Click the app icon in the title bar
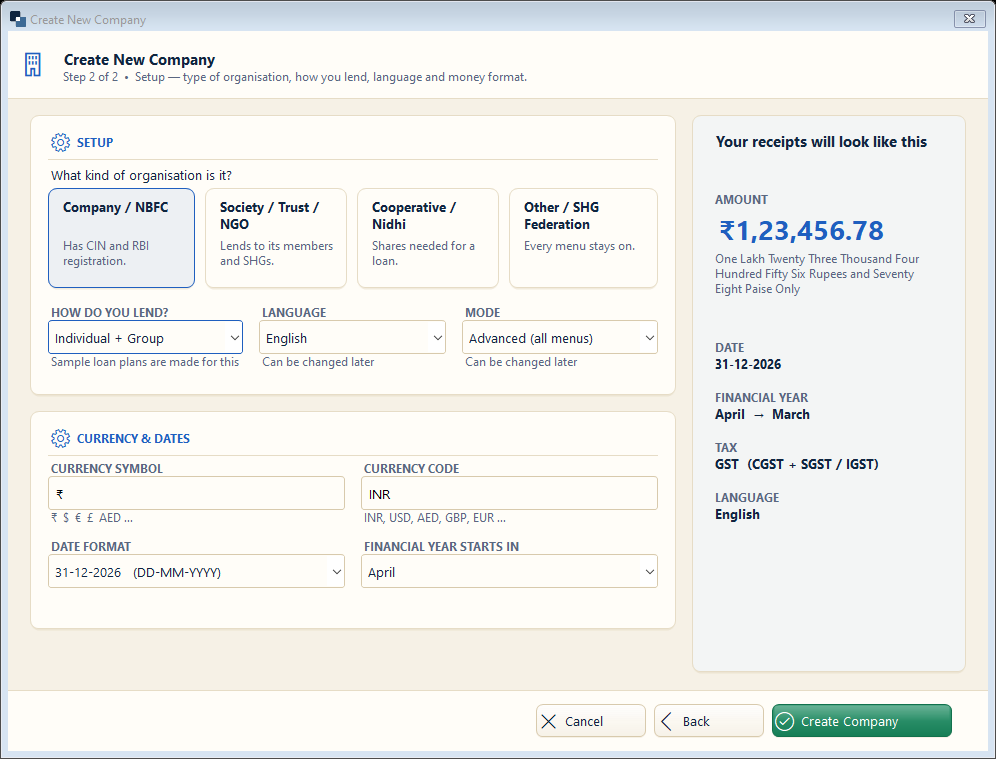 point(18,19)
